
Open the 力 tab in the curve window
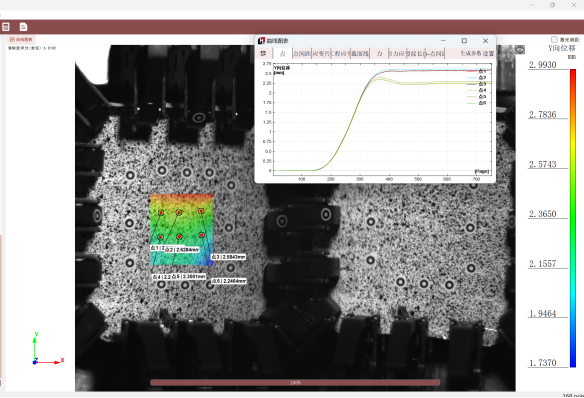coord(379,54)
